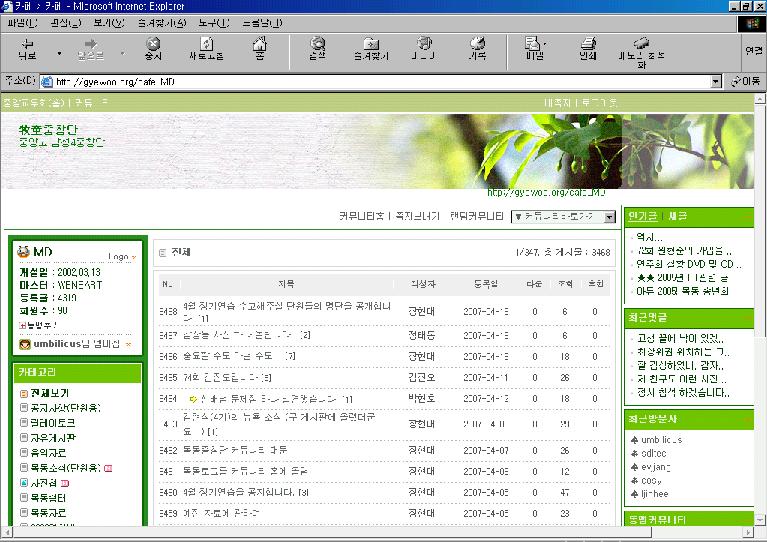Open the 파일(F) File menu
Screen dimensions: 767x542
[22, 22]
